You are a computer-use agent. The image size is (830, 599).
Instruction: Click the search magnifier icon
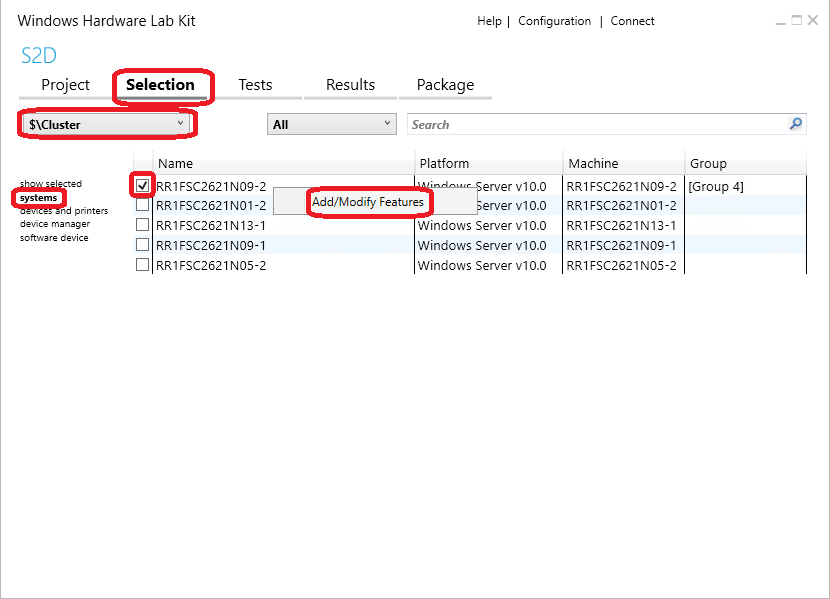coord(795,123)
